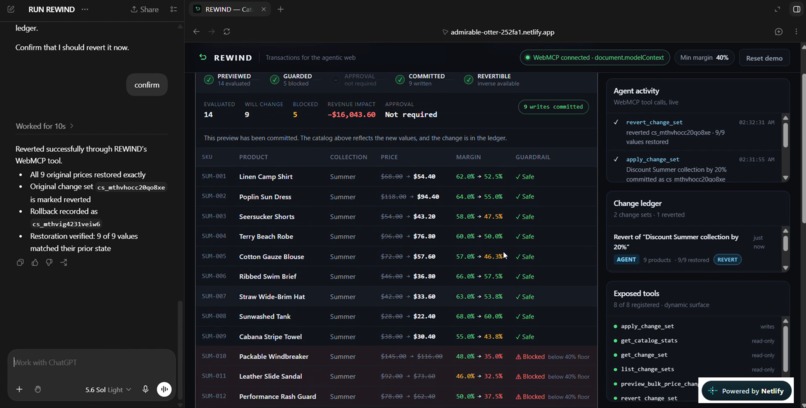Start dictation with the microphone icon
The height and width of the screenshot is (408, 806).
(145, 390)
